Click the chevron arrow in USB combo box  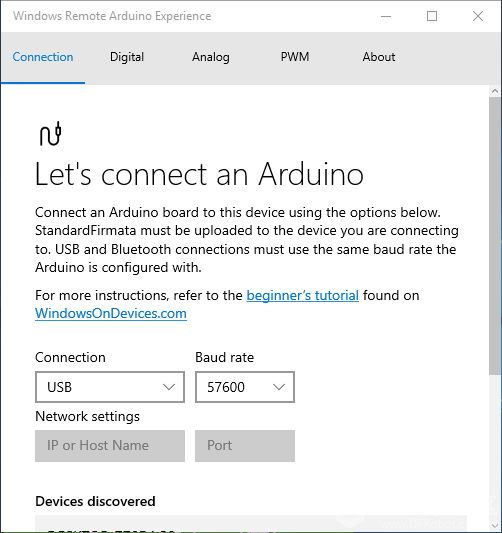[169, 387]
